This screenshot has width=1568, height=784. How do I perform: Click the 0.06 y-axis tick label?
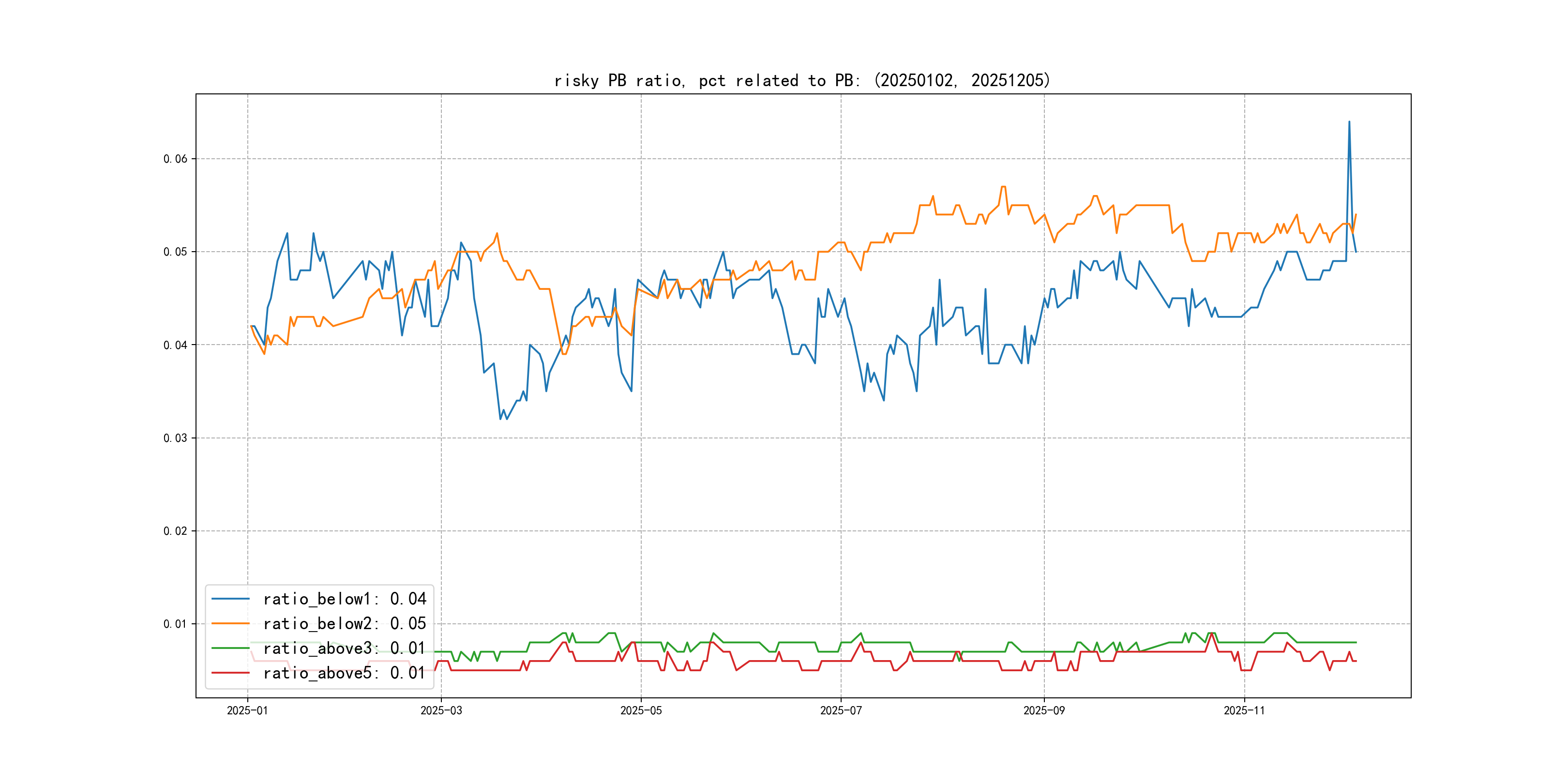pos(175,159)
